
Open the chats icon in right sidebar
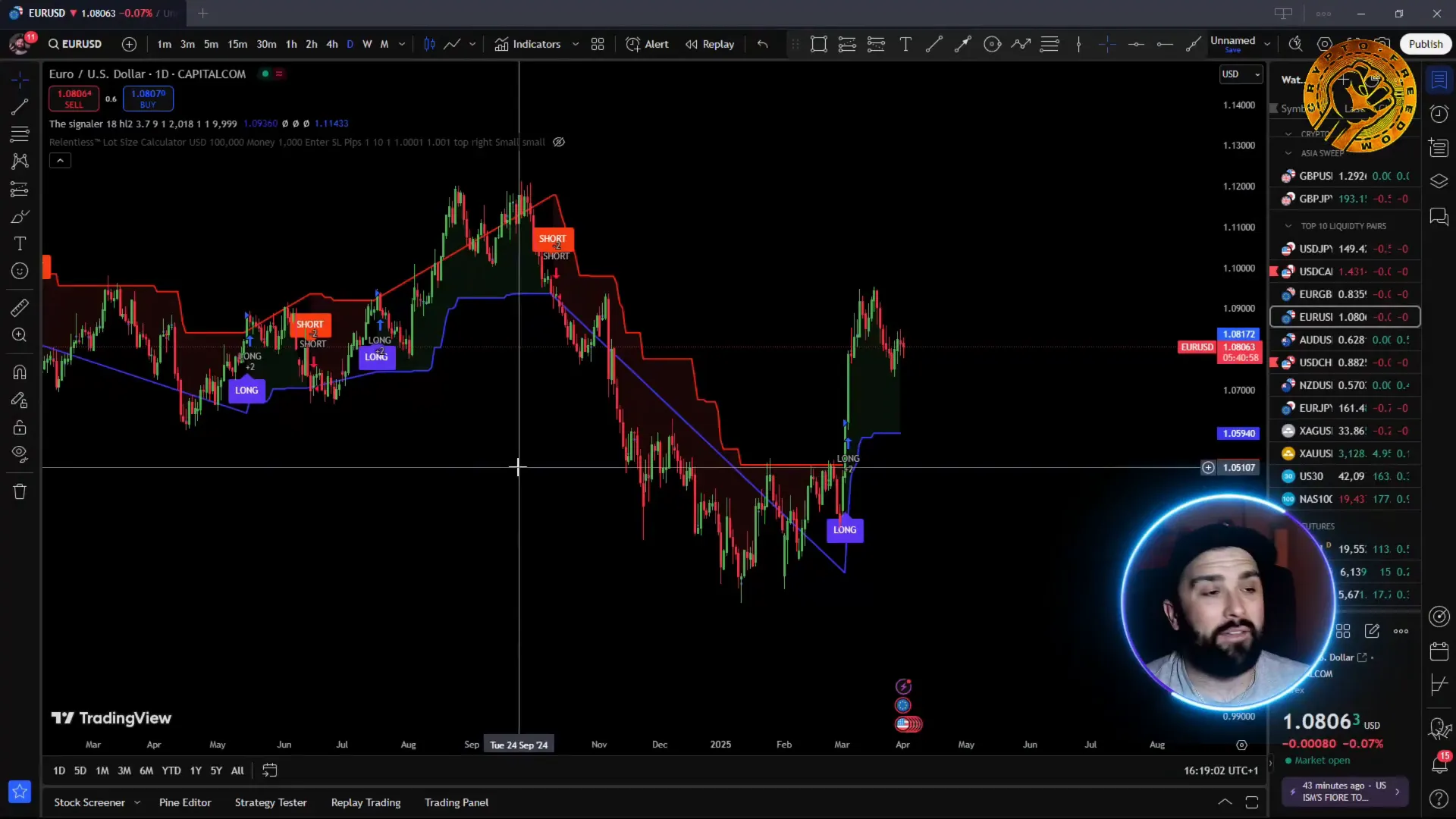point(1439,216)
